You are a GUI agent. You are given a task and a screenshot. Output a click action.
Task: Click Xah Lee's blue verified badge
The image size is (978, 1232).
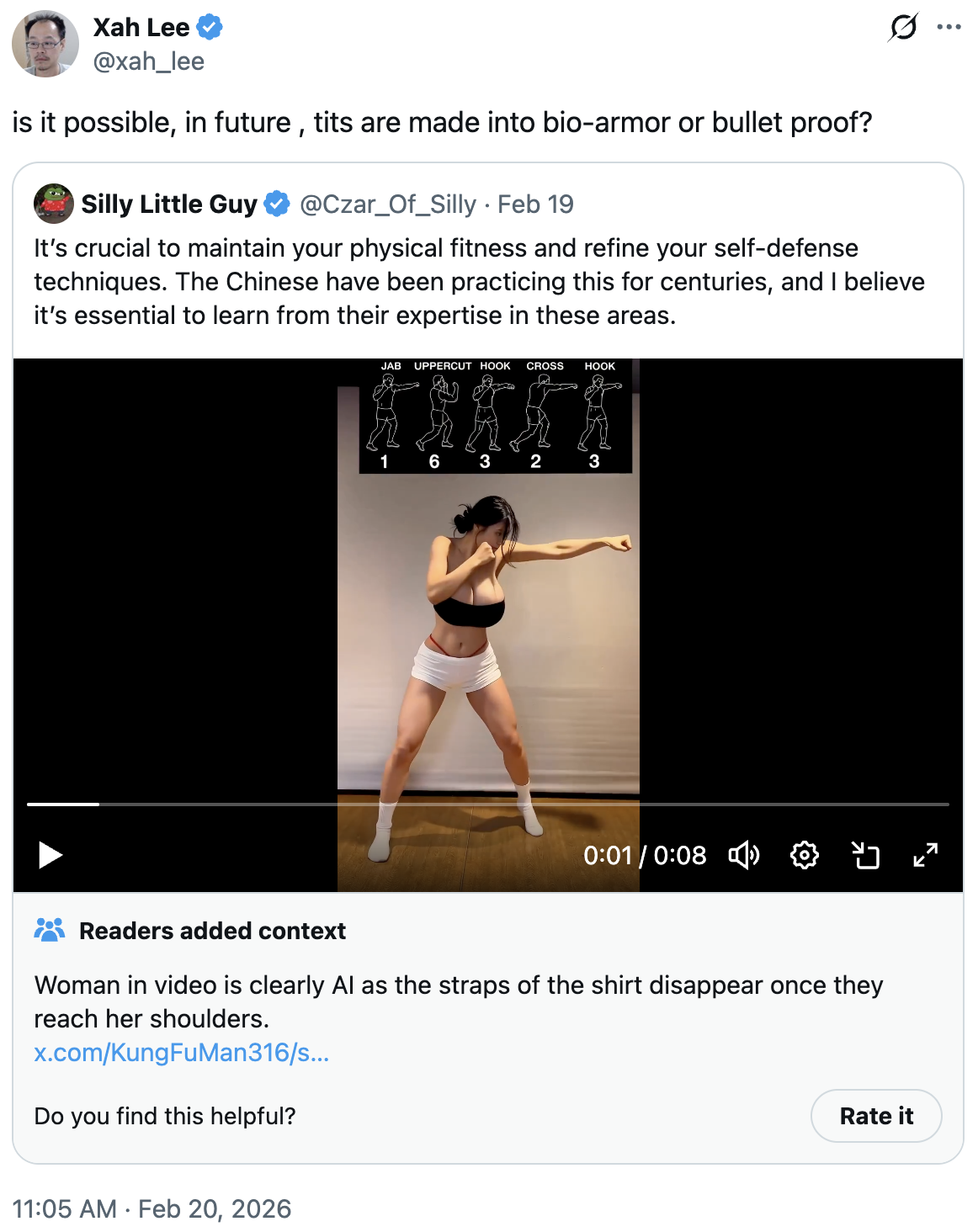(x=210, y=28)
